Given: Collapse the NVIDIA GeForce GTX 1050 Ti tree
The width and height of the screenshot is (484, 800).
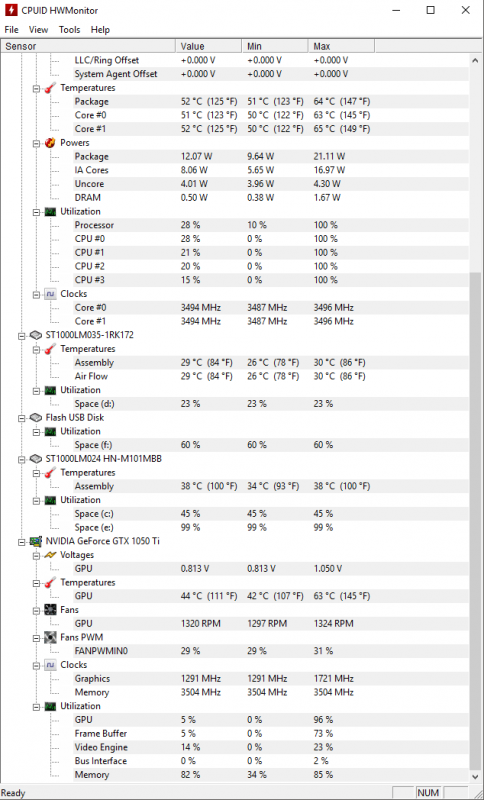Looking at the screenshot, I should click(22, 541).
